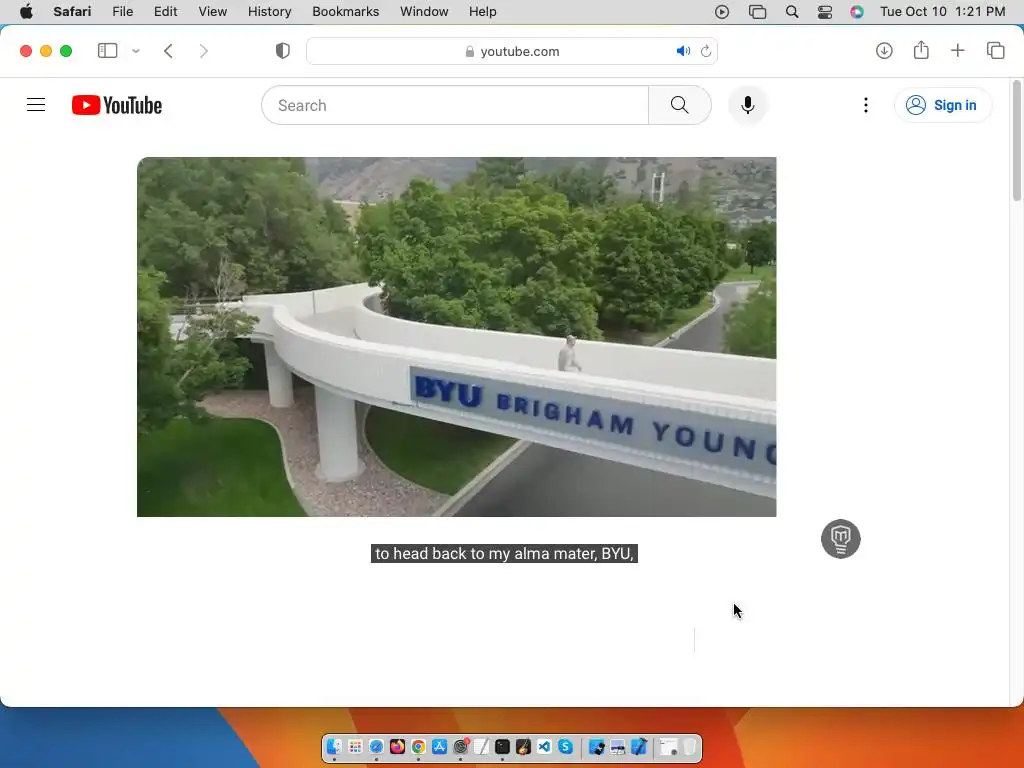Open Control Center
This screenshot has width=1024, height=768.
point(825,12)
